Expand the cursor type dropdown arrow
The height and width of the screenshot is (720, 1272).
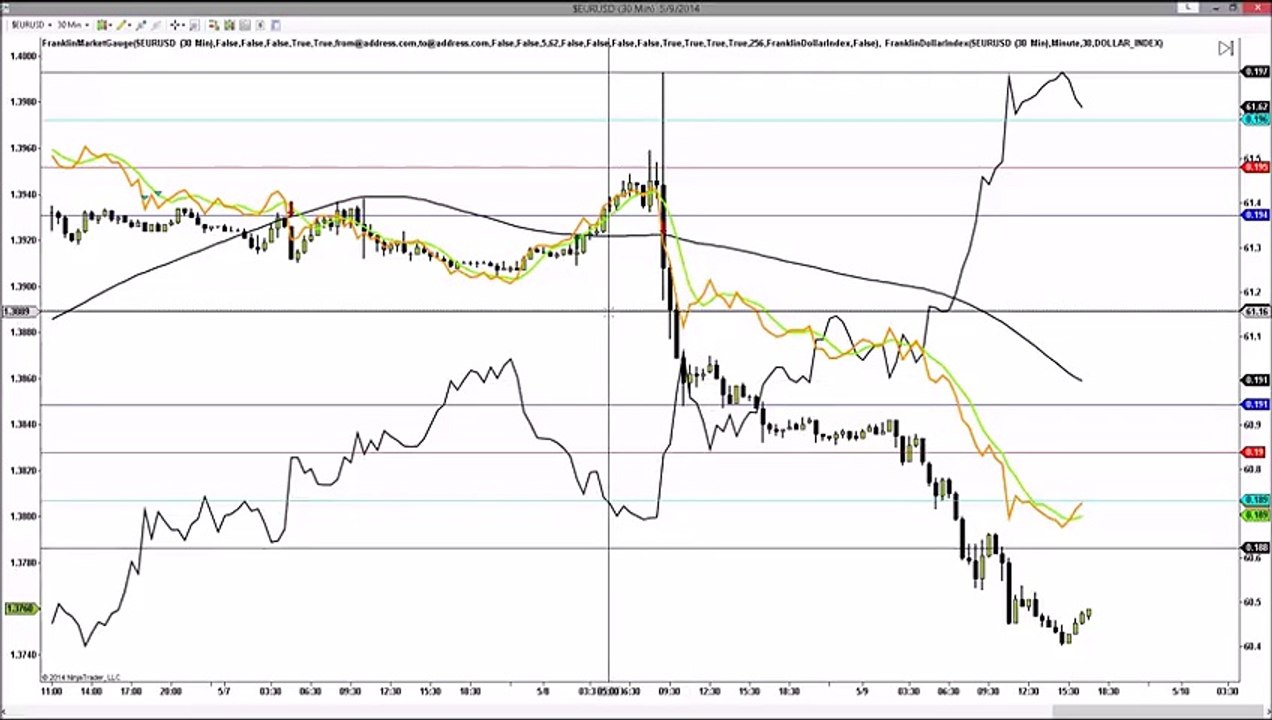(x=184, y=25)
